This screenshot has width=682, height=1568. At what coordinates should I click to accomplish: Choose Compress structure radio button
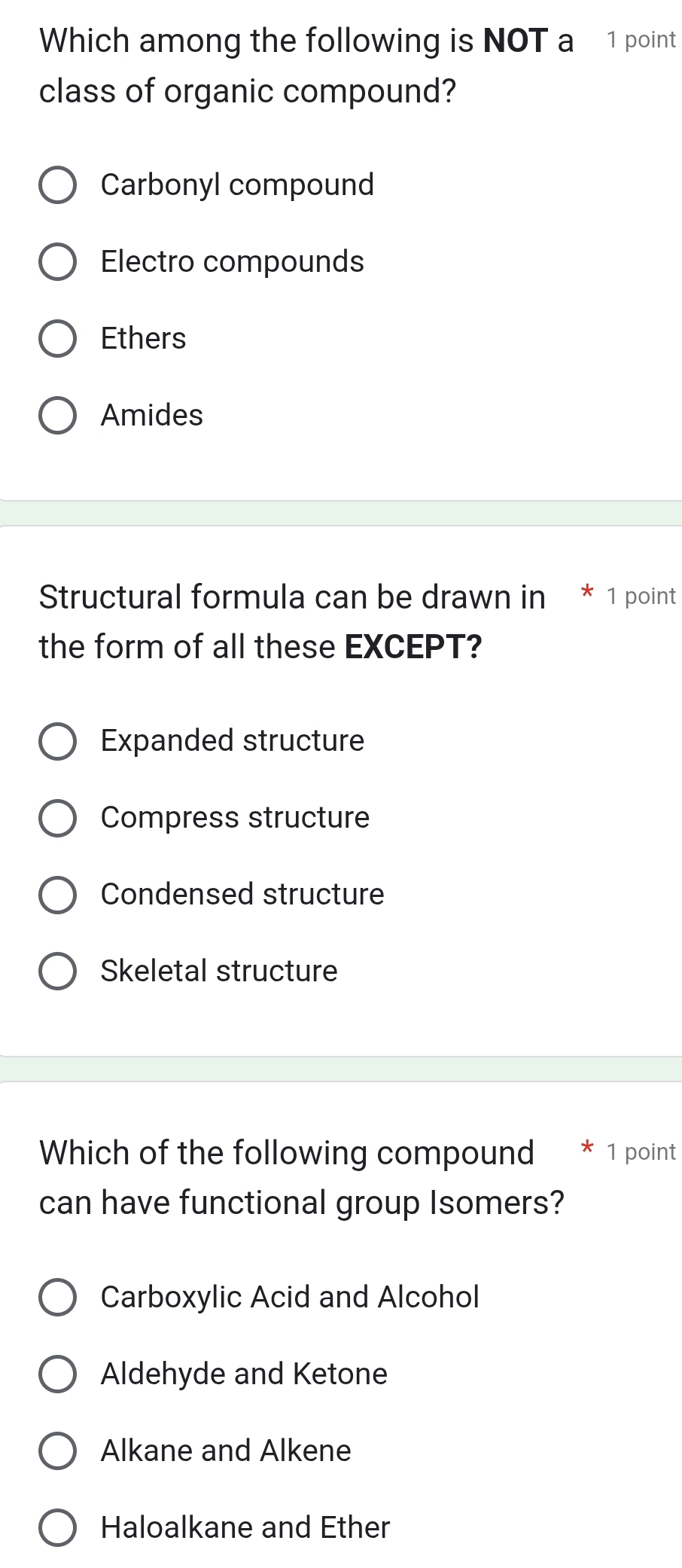click(x=57, y=818)
